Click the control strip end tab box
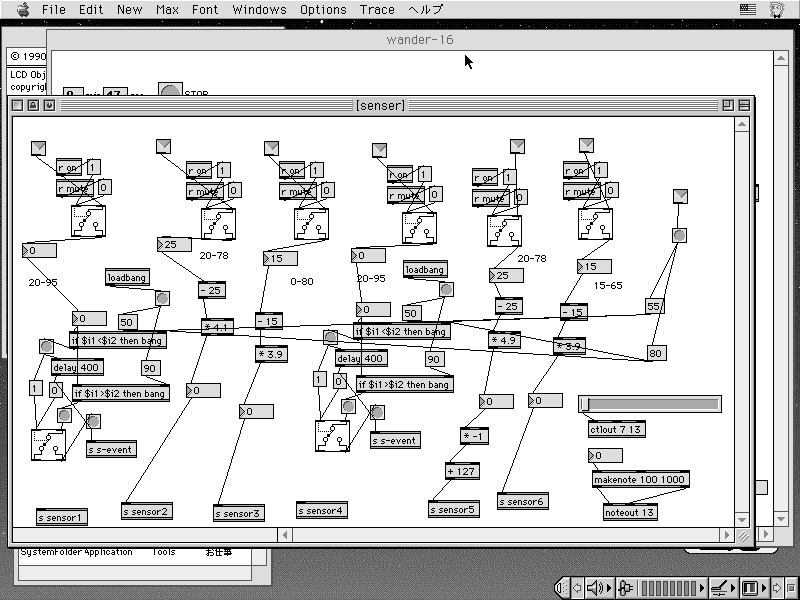Image resolution: width=800 pixels, height=600 pixels. click(791, 588)
